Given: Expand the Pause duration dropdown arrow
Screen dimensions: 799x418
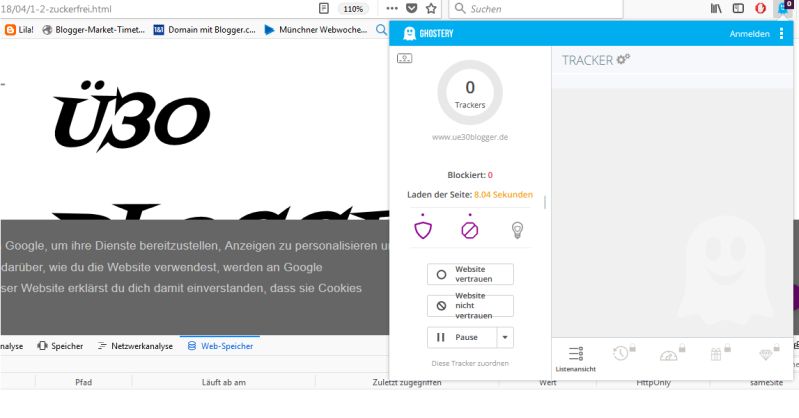Looking at the screenshot, I should (505, 337).
